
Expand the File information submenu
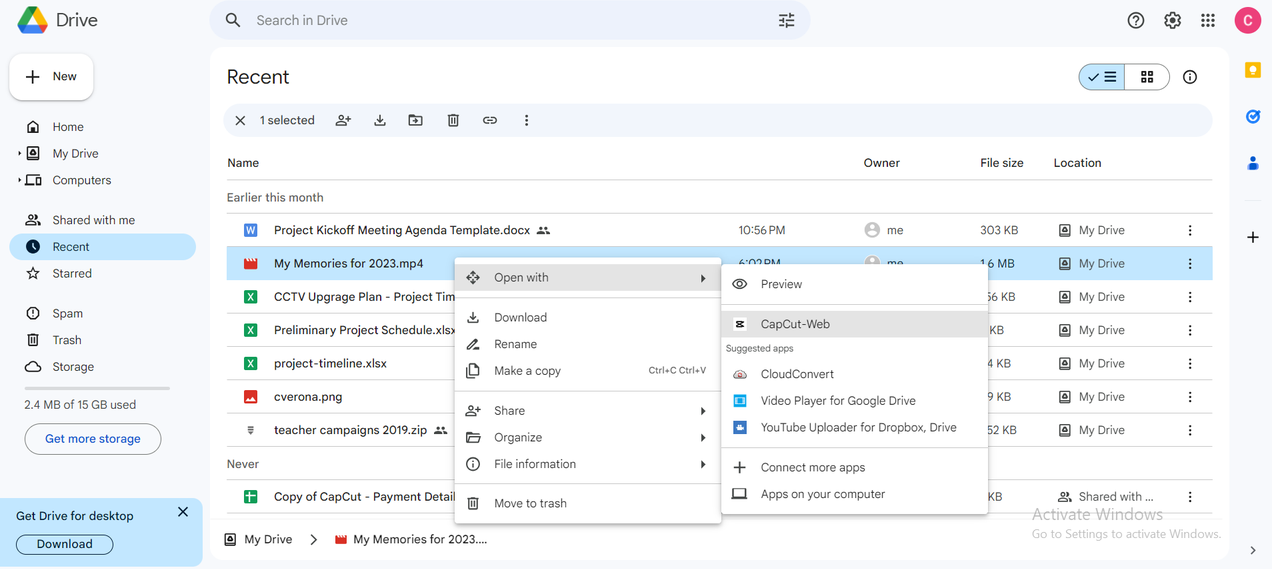click(588, 464)
